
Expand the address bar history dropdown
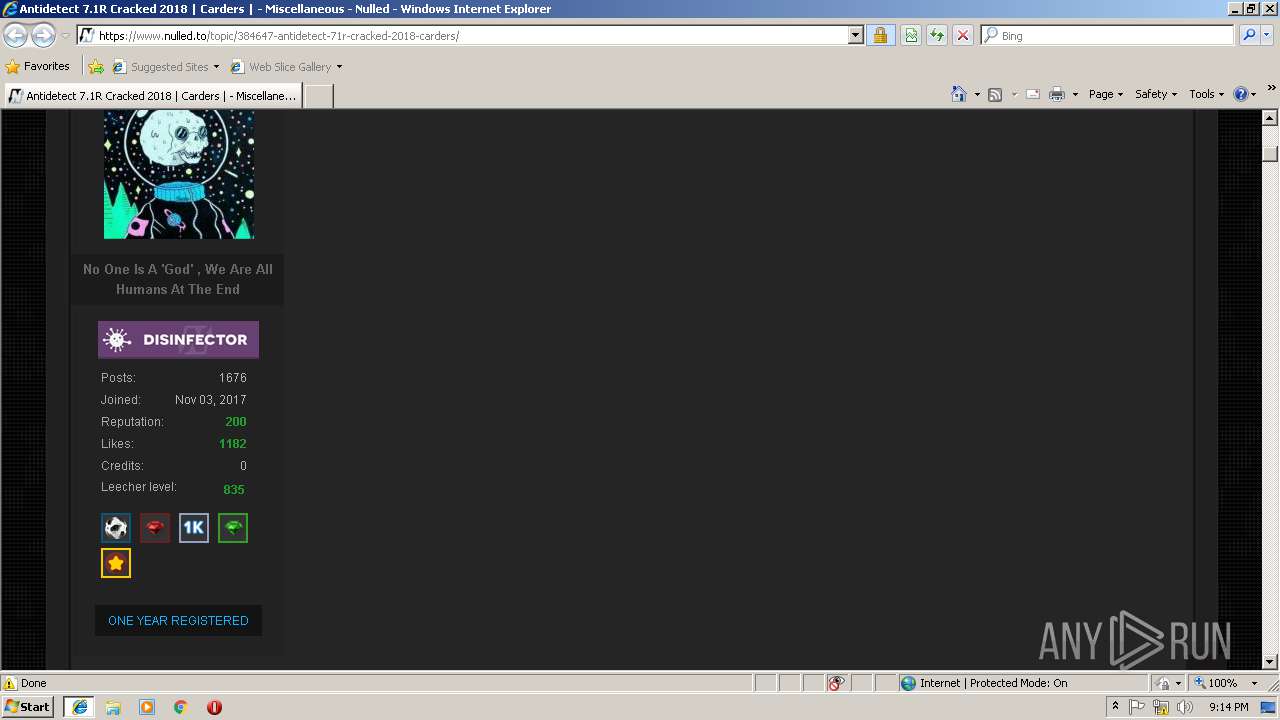coord(856,35)
